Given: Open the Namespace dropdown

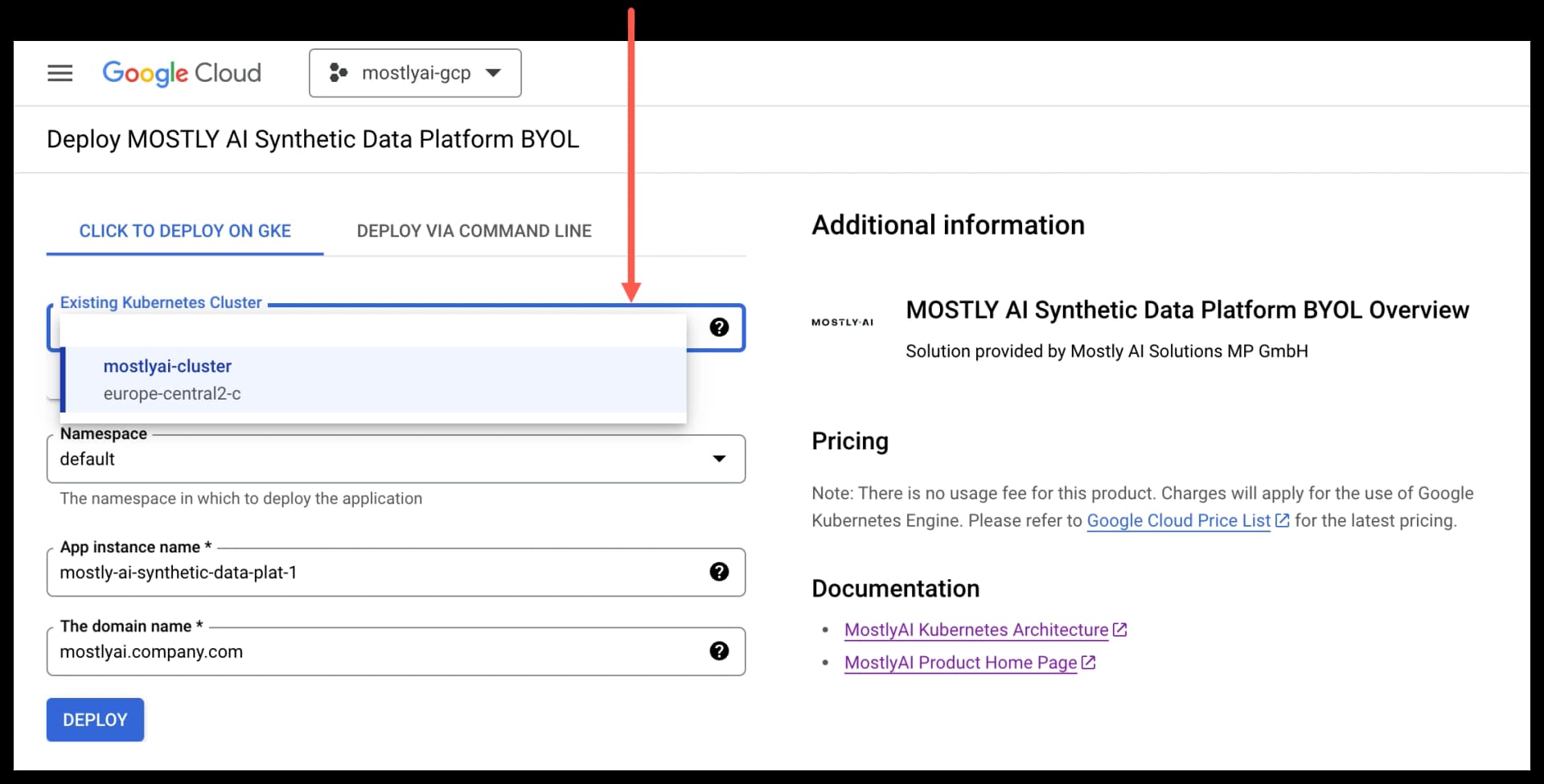Looking at the screenshot, I should 718,458.
